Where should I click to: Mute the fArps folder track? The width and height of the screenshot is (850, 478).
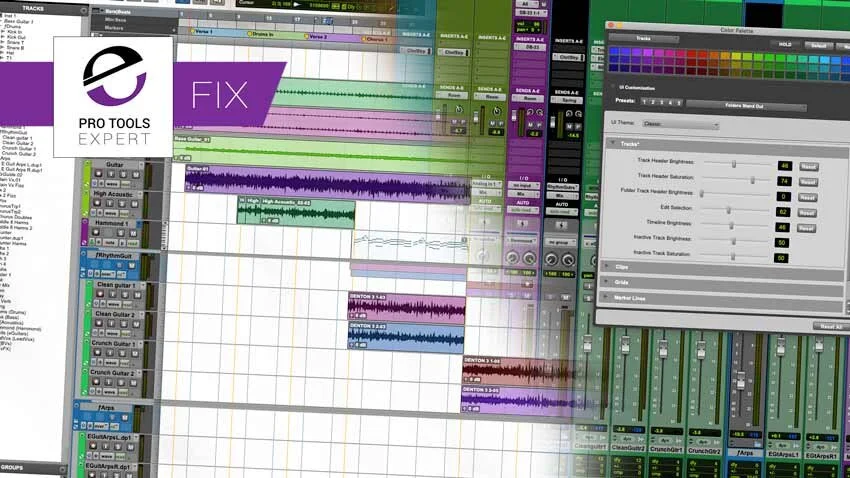125,418
